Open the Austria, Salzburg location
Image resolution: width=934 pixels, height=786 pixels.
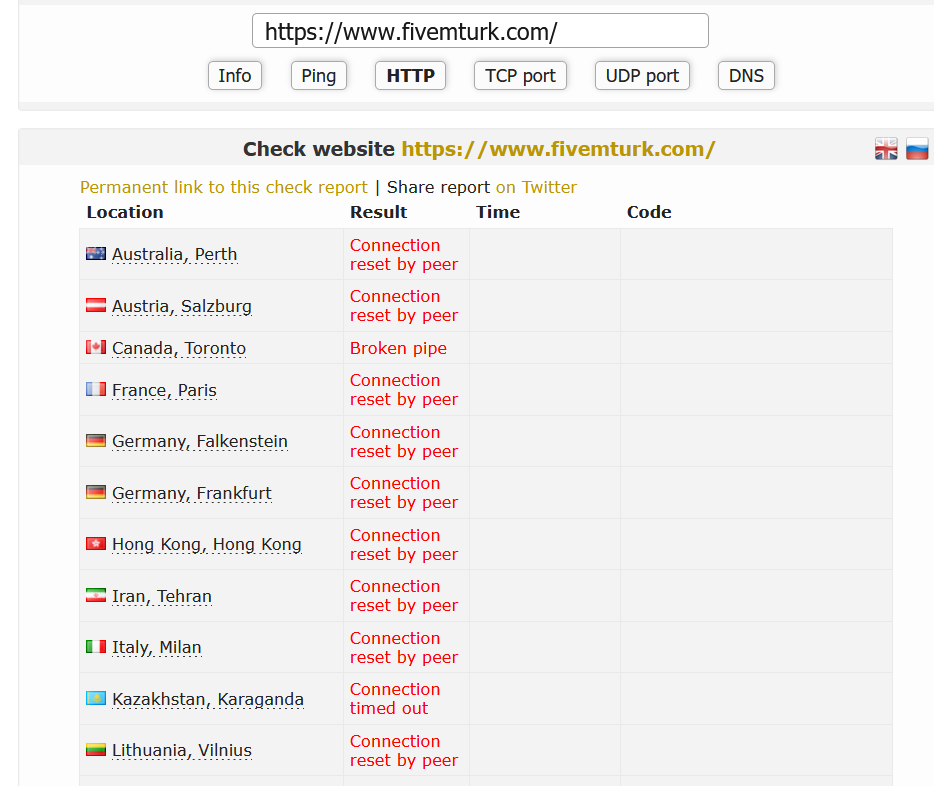(x=182, y=306)
